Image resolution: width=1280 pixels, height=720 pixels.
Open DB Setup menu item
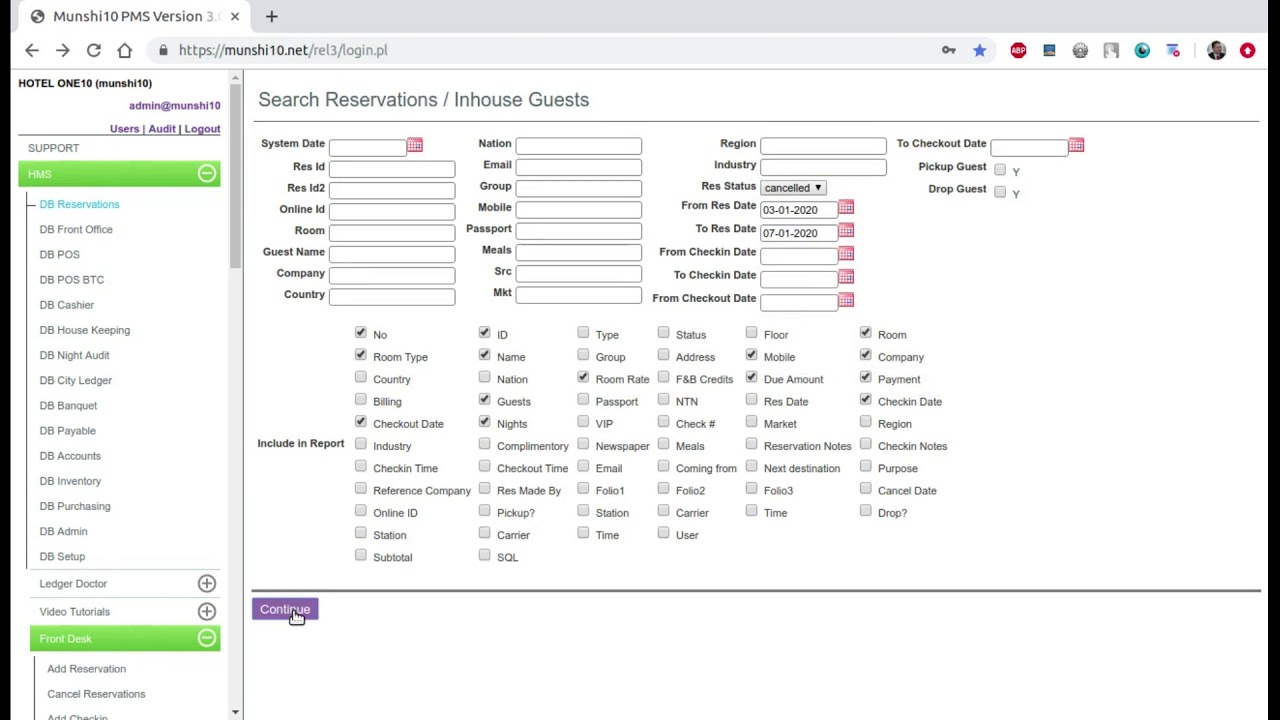click(62, 557)
